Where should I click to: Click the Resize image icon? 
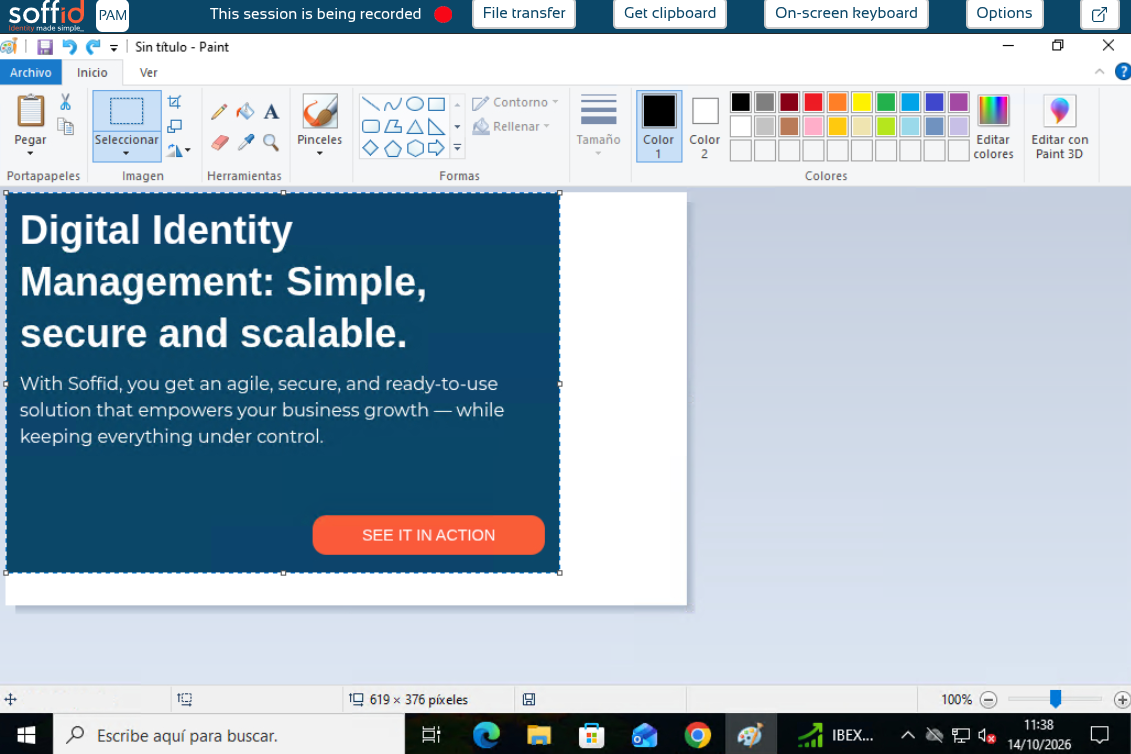point(175,126)
